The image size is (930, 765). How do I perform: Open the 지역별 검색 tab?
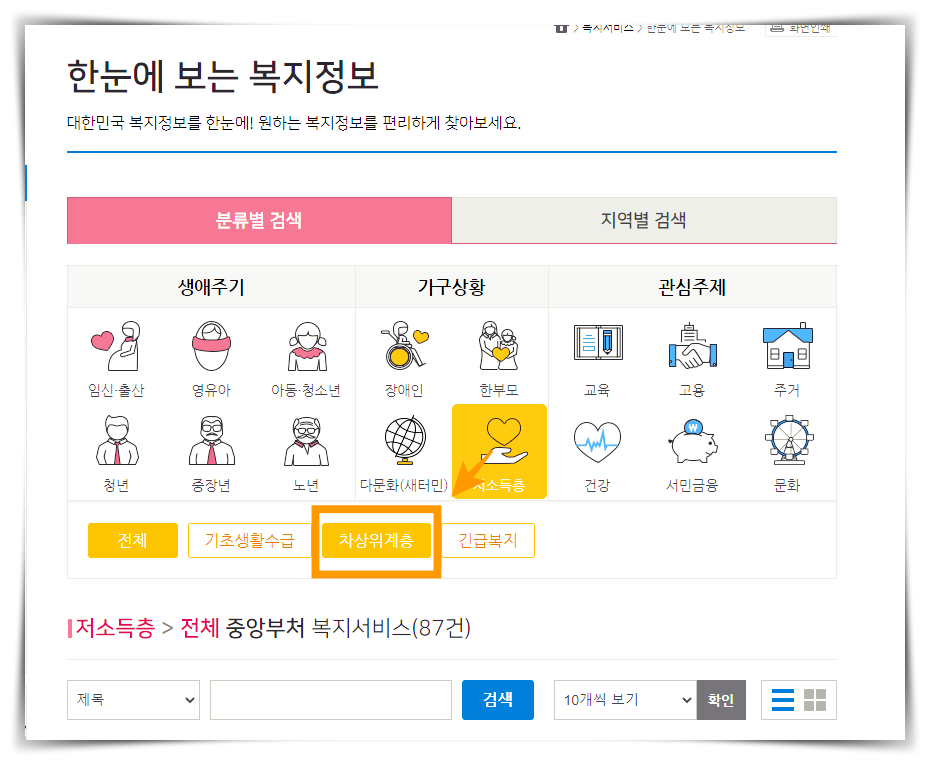644,221
